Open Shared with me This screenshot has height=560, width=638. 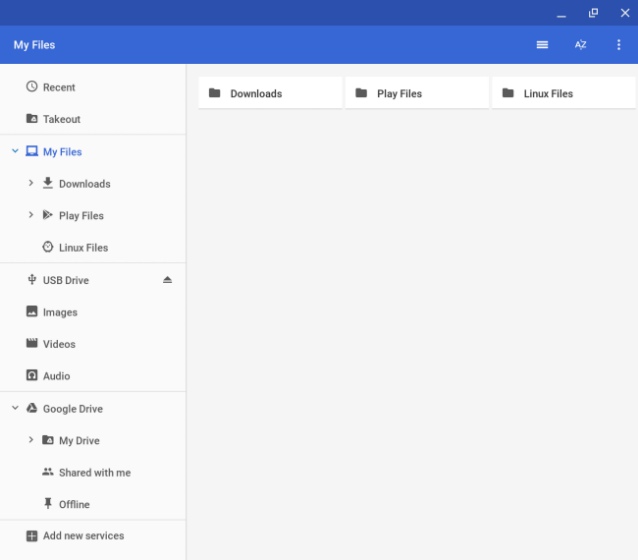click(93, 472)
